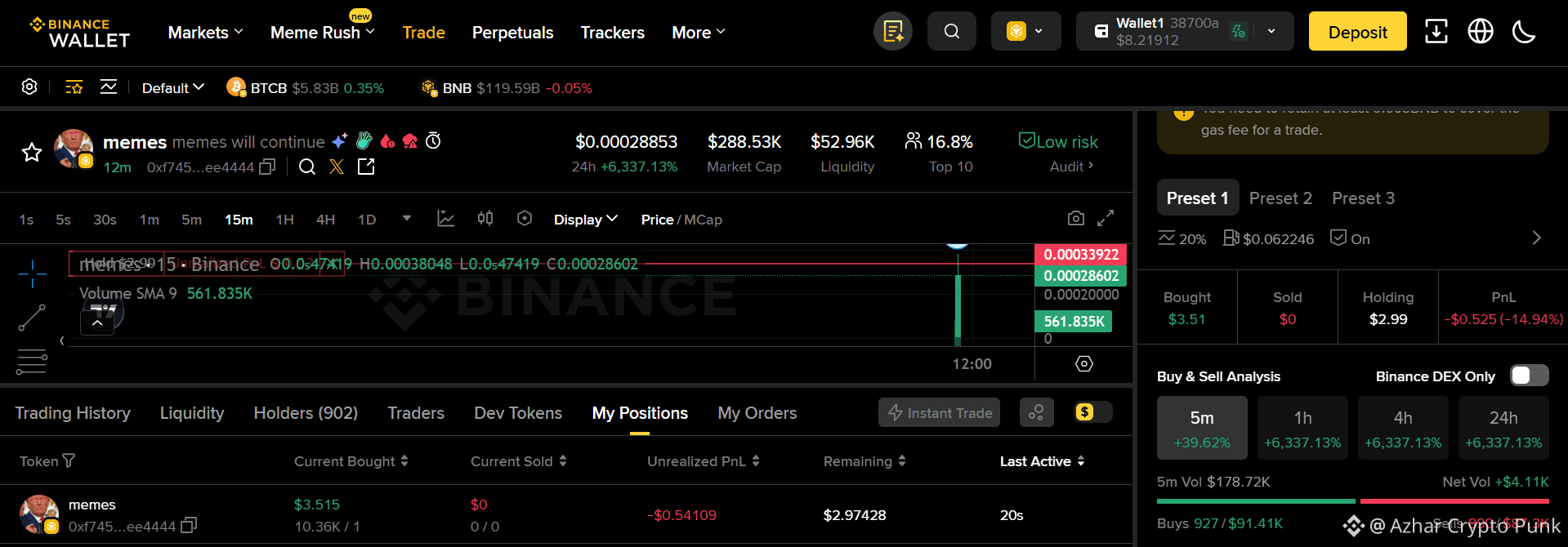Search memes token via magnifier icon
The height and width of the screenshot is (547, 1568).
[307, 167]
